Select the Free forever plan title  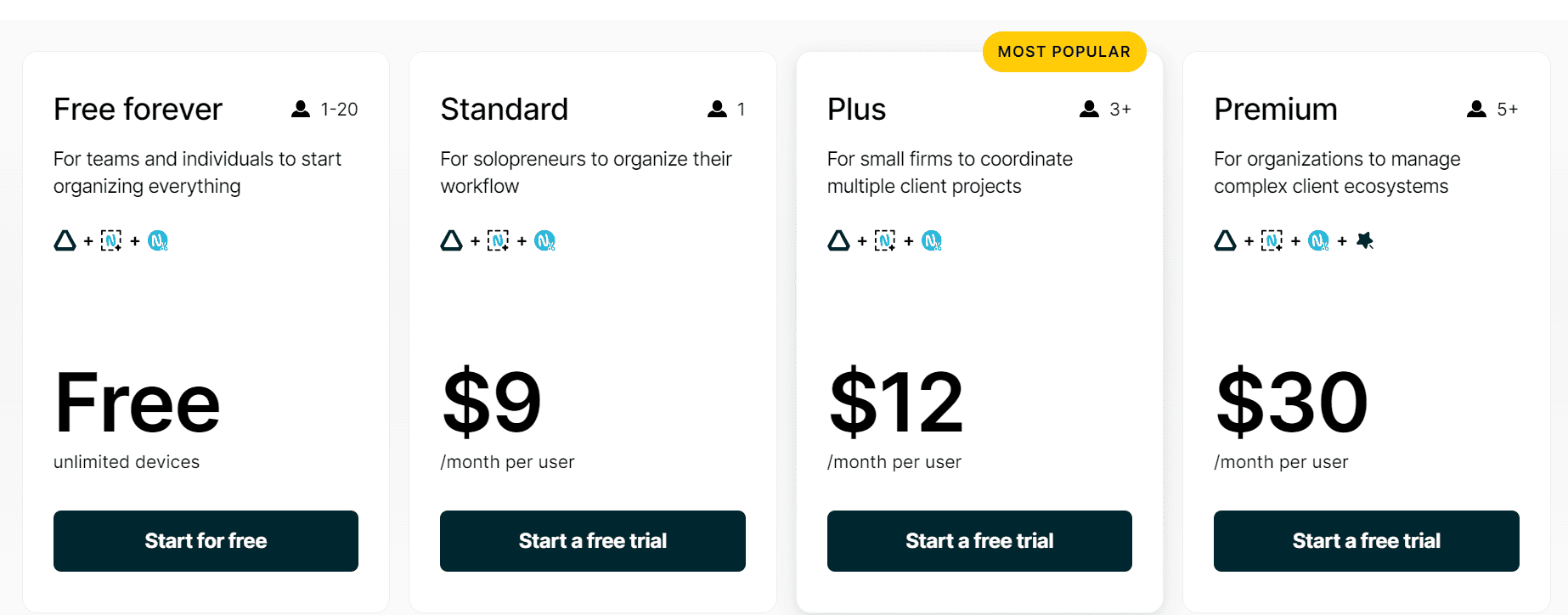138,109
